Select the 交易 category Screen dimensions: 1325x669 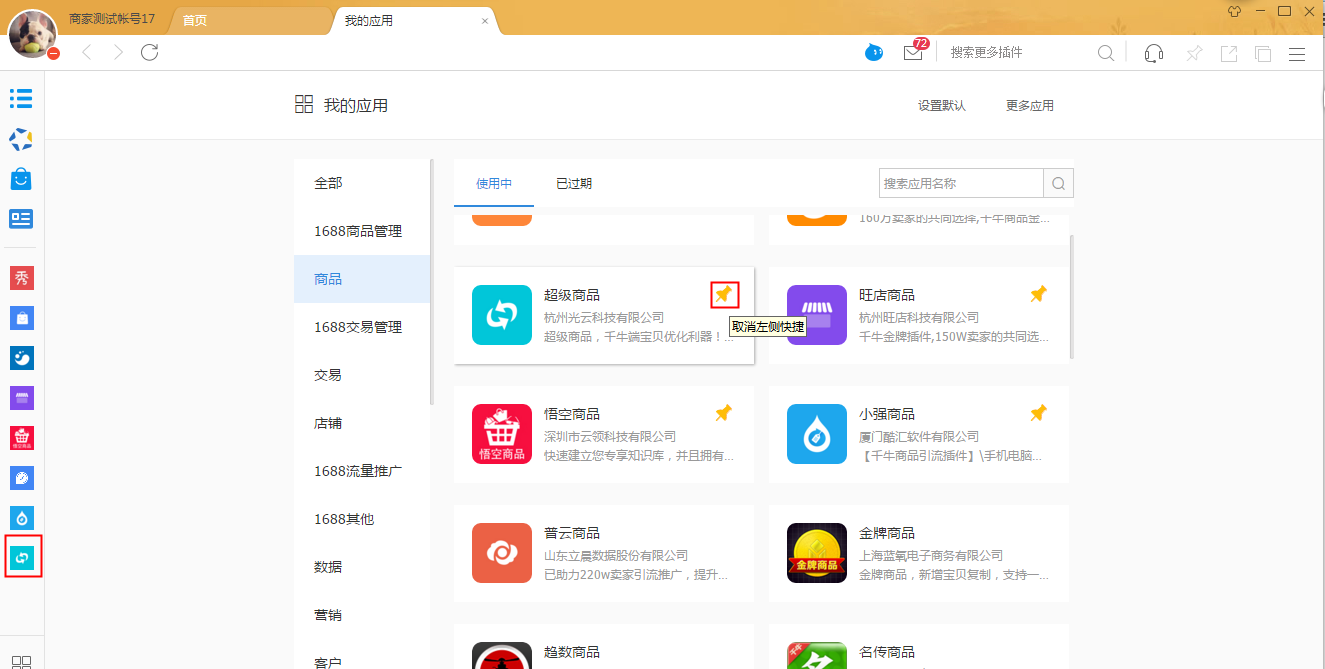362,375
